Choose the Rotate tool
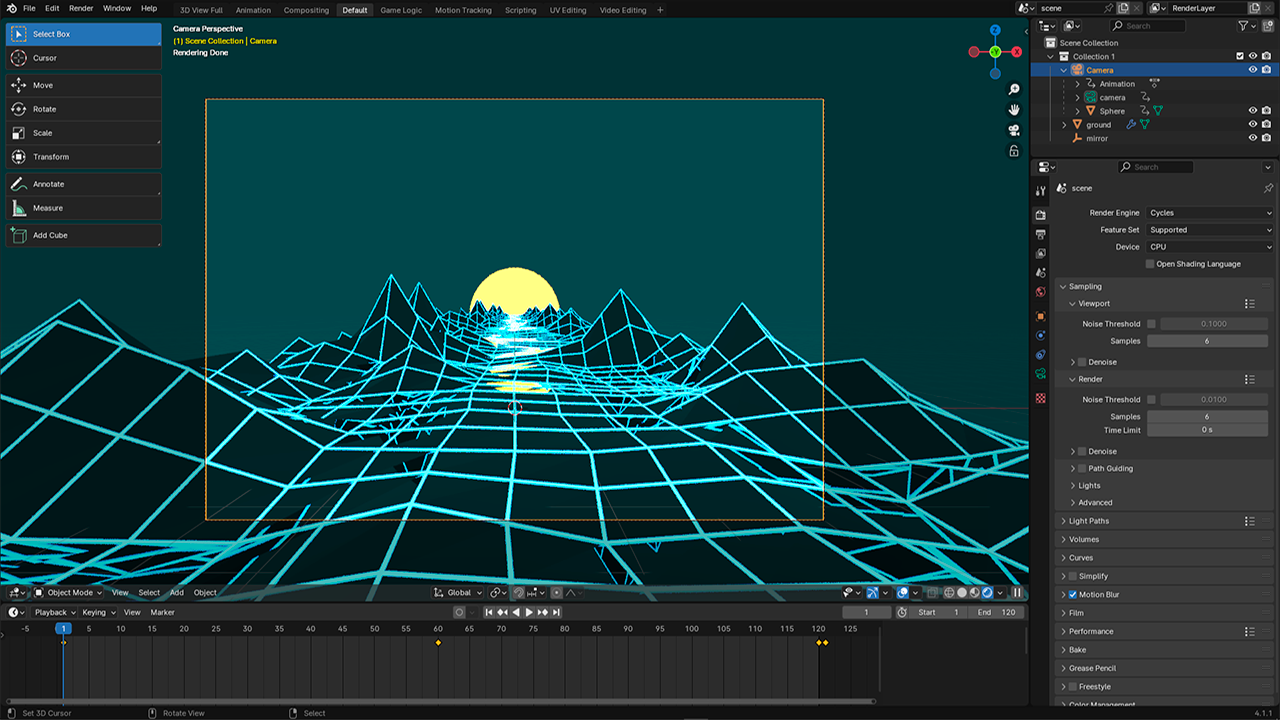Screen dimensions: 1280x720 click(83, 109)
